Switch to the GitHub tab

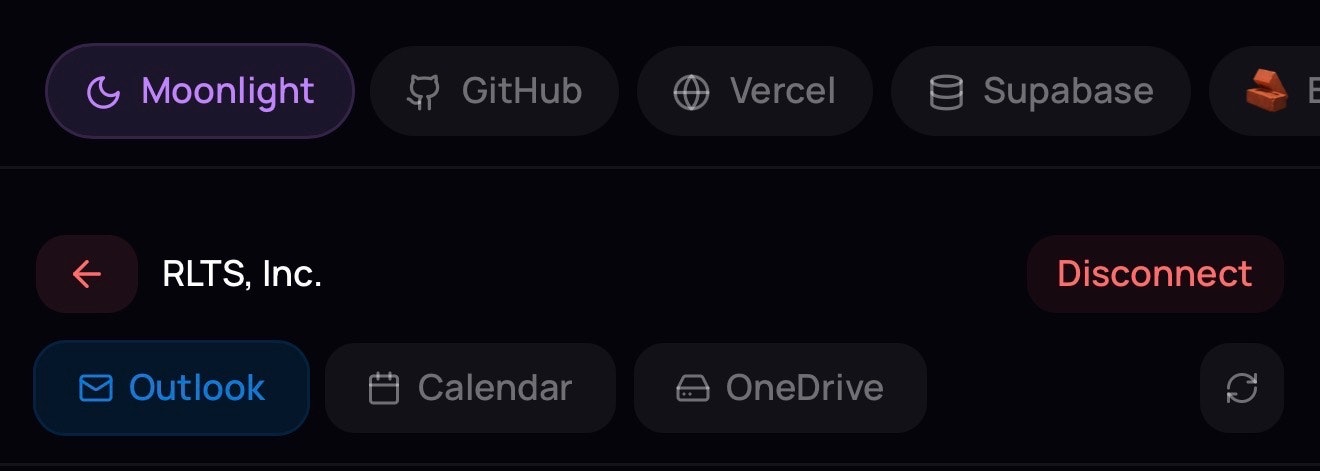tap(494, 91)
